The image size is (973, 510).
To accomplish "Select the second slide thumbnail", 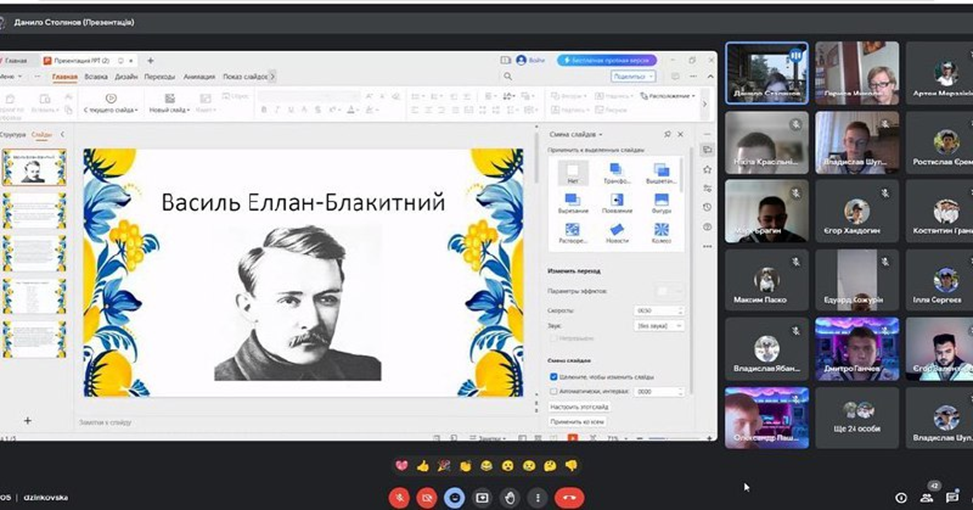I will (x=34, y=210).
